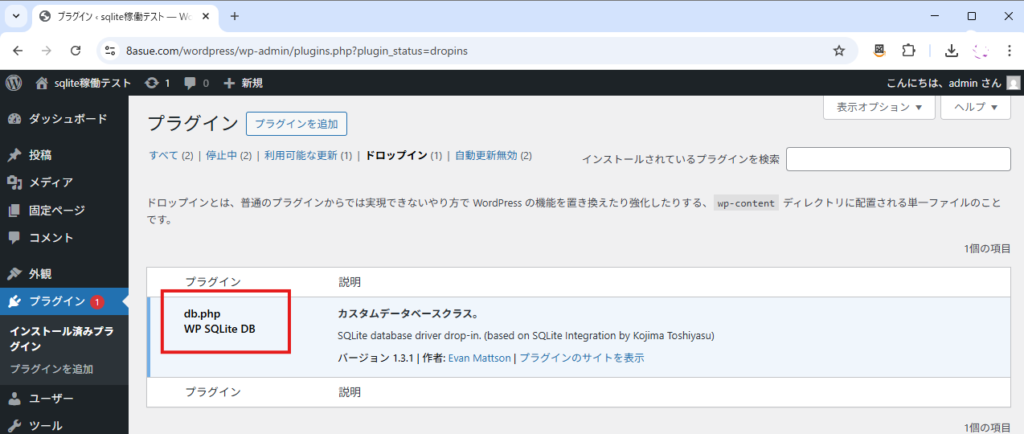The height and width of the screenshot is (434, 1024).
Task: Click the browser profile avatar icon
Action: click(980, 51)
